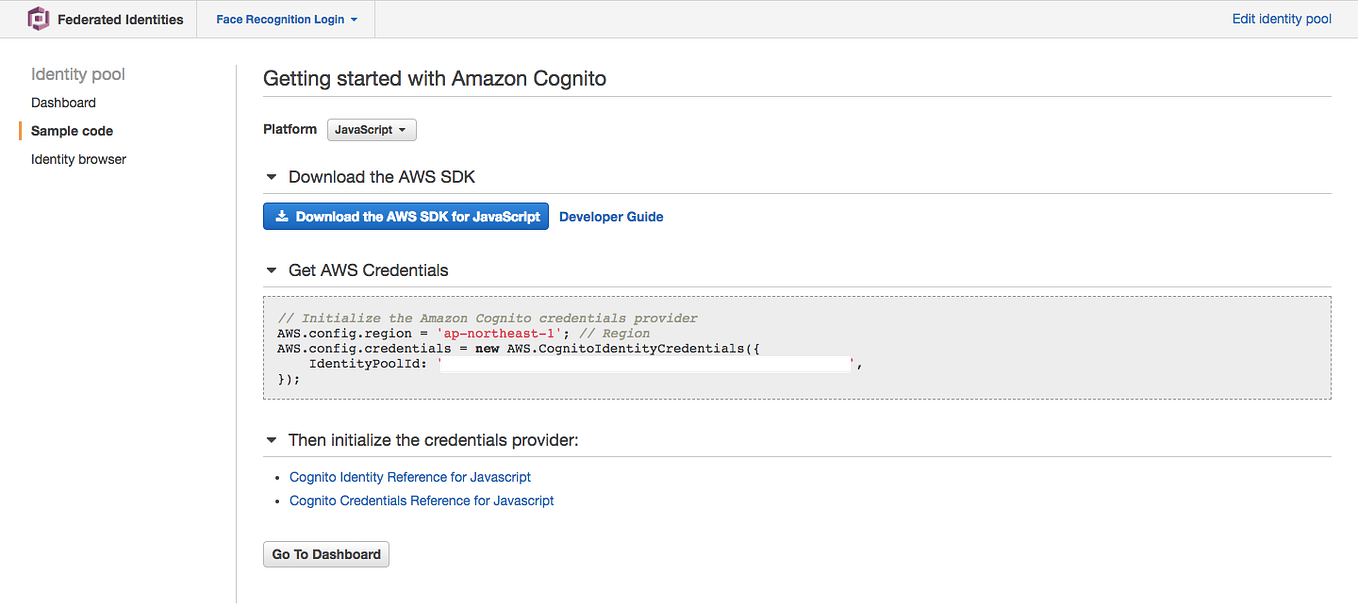
Task: Open the JavaScript platform dropdown
Action: coord(371,130)
